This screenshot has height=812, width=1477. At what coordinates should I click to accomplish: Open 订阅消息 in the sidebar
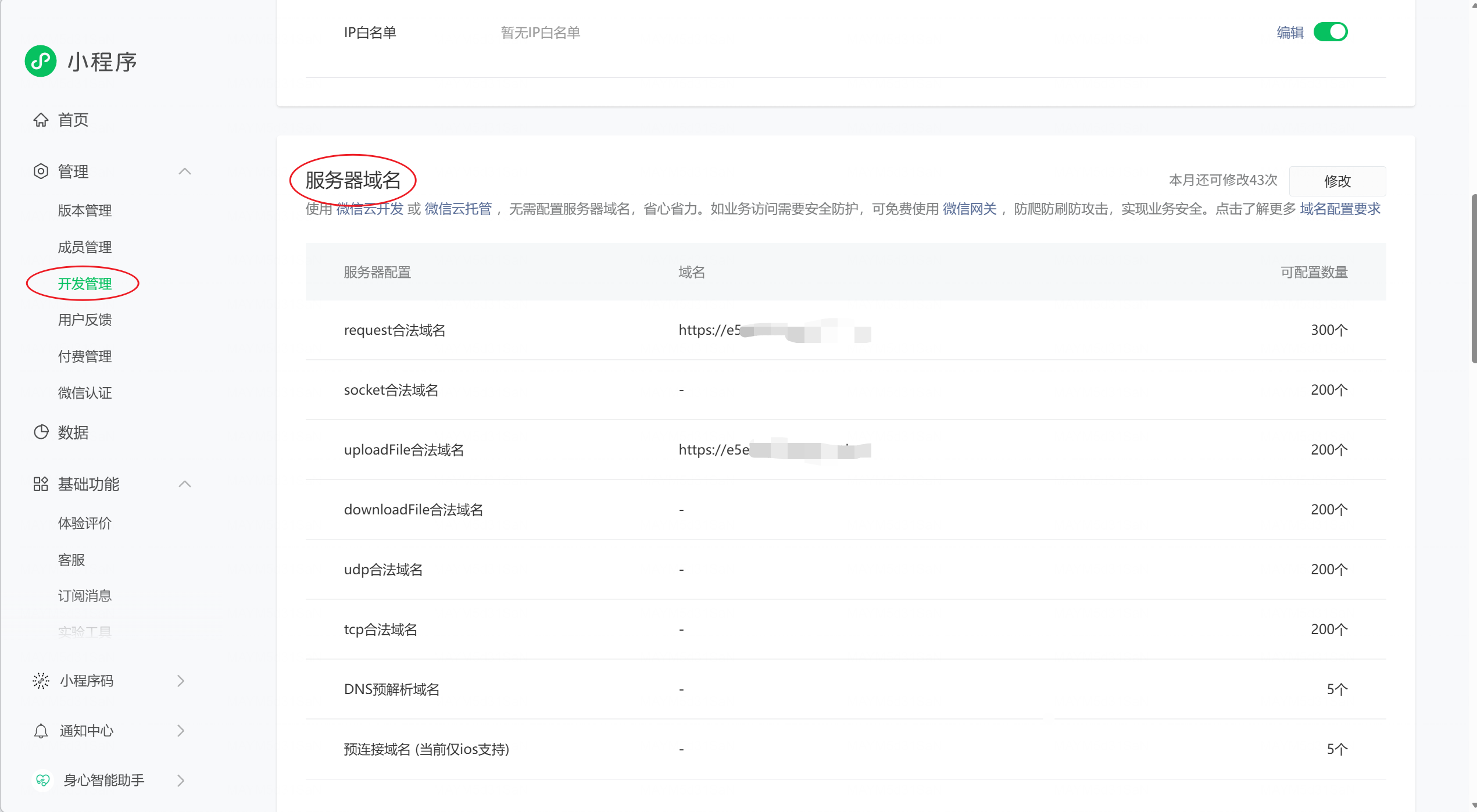(x=85, y=596)
